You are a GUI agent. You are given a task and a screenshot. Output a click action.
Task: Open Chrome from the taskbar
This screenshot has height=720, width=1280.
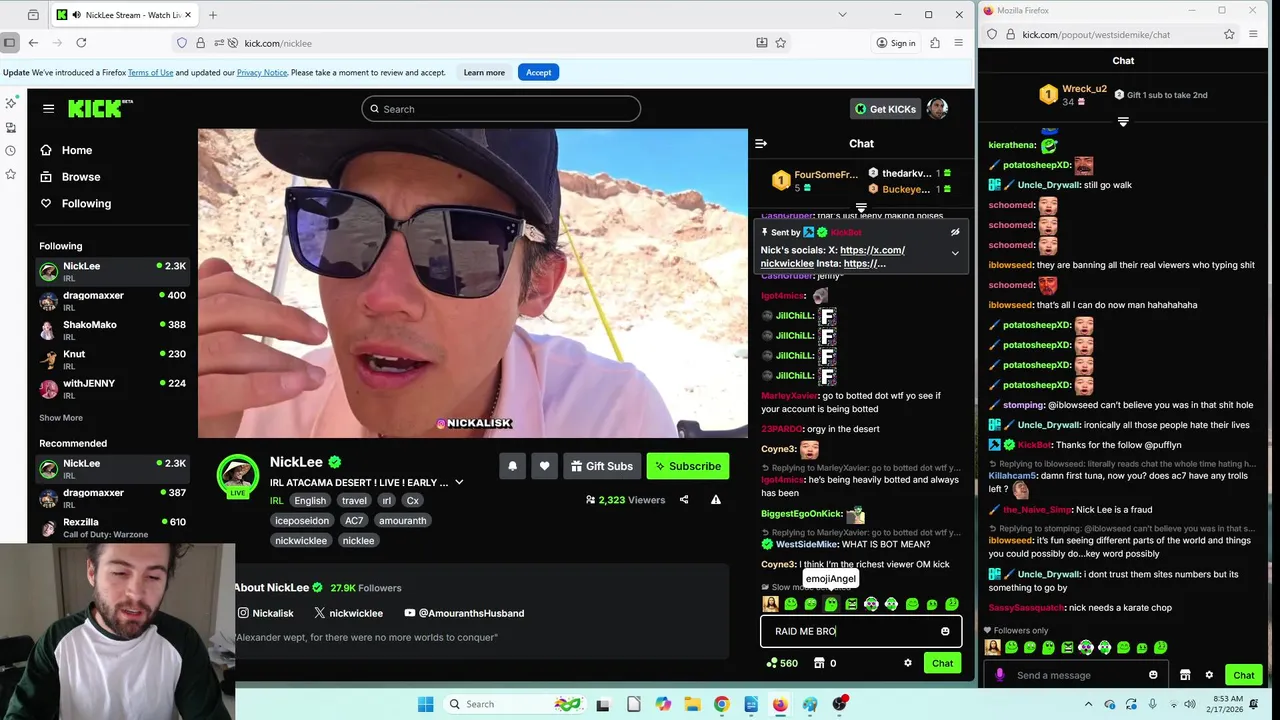[721, 704]
